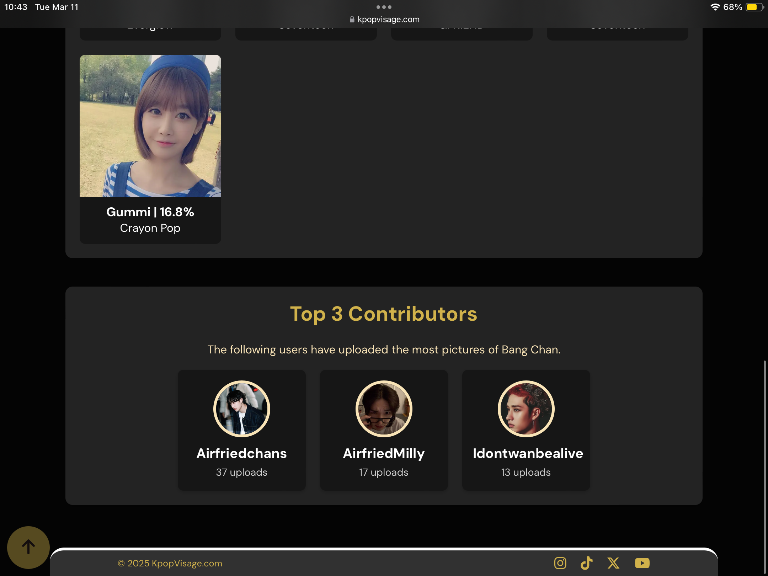
Task: Open Airfriedchans profile avatar
Action: coord(241,408)
